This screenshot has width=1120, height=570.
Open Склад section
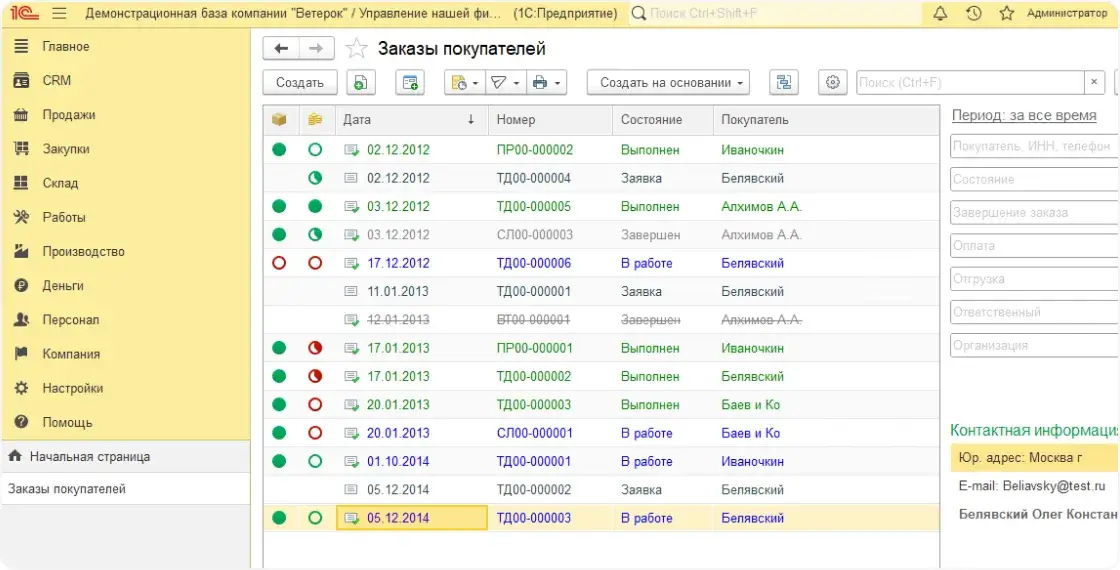(x=60, y=184)
